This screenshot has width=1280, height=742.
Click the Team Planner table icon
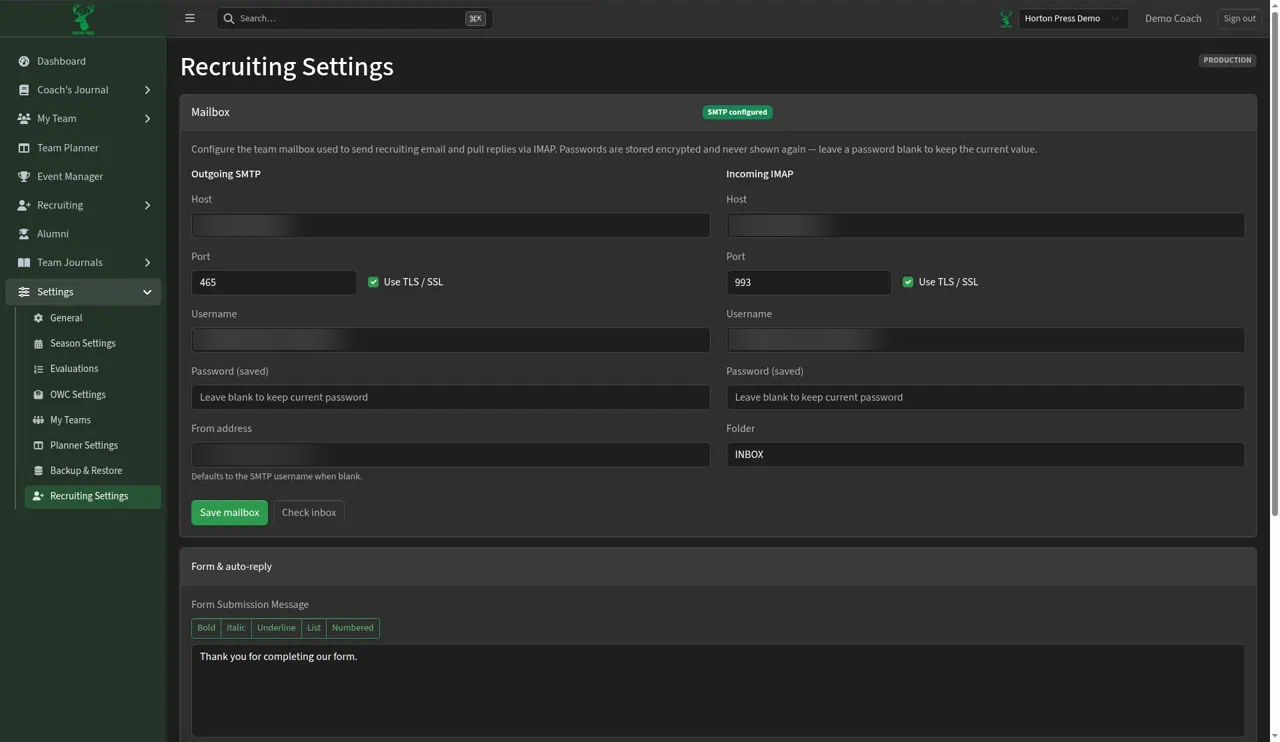click(24, 148)
